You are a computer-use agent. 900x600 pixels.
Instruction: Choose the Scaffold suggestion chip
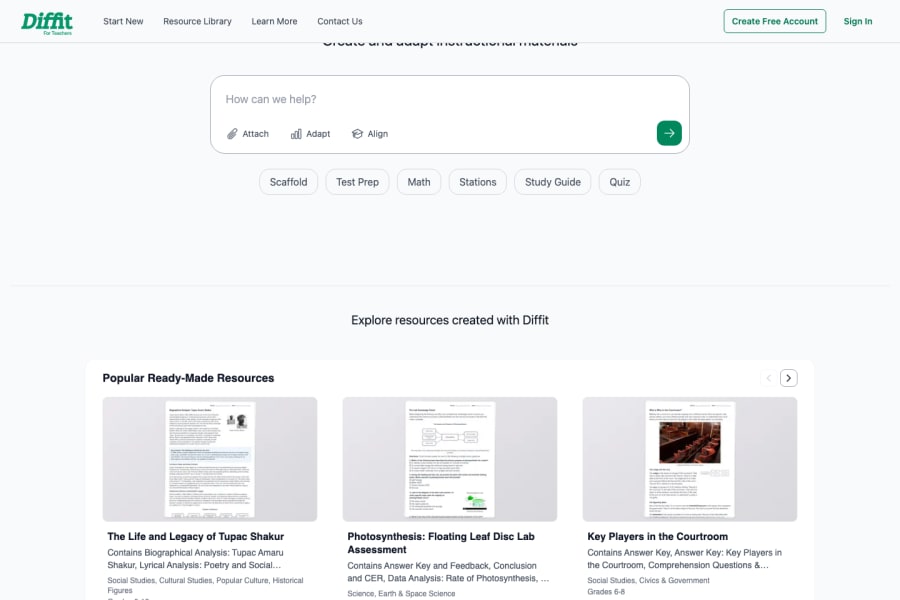point(288,182)
